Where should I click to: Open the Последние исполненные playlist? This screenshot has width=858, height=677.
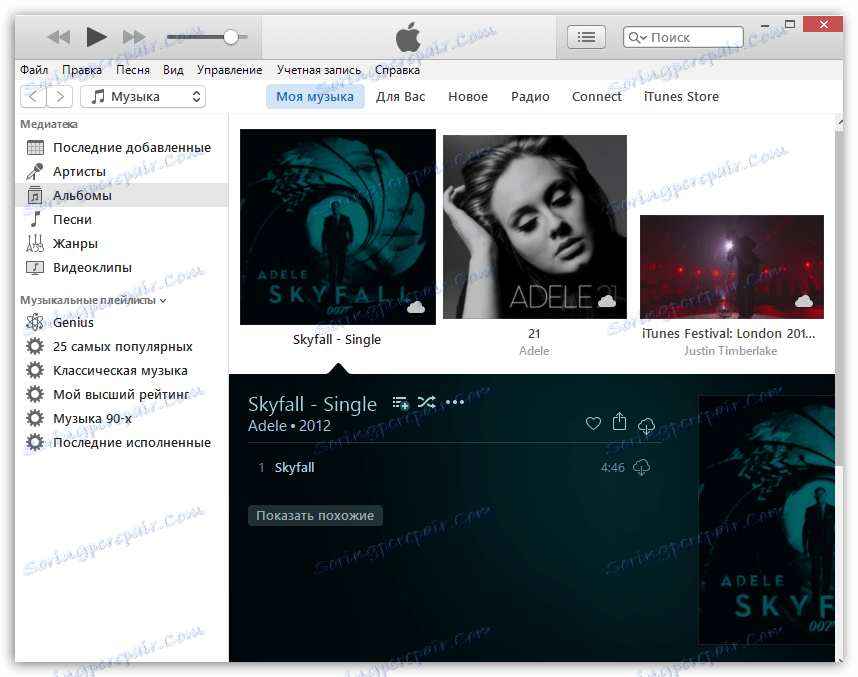121,443
